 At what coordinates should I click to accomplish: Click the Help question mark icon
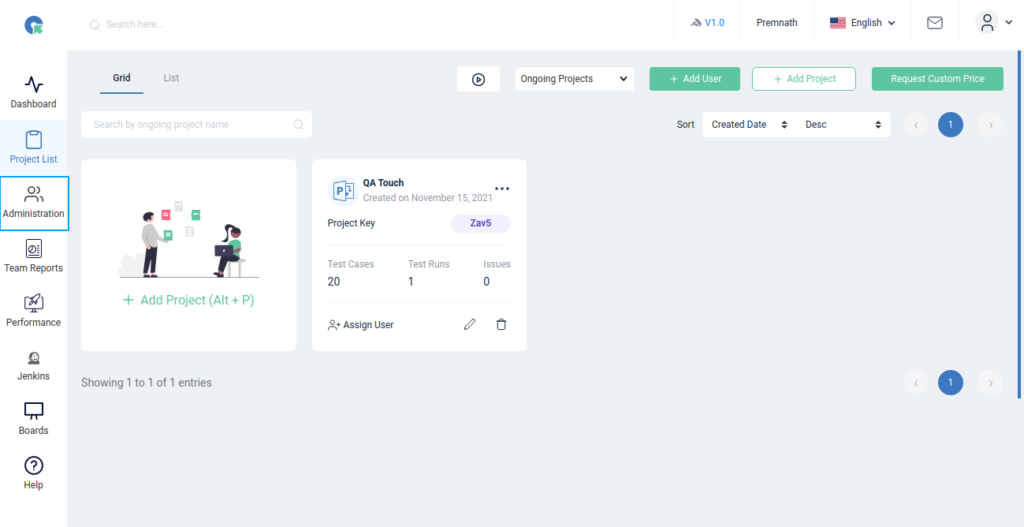[33, 473]
